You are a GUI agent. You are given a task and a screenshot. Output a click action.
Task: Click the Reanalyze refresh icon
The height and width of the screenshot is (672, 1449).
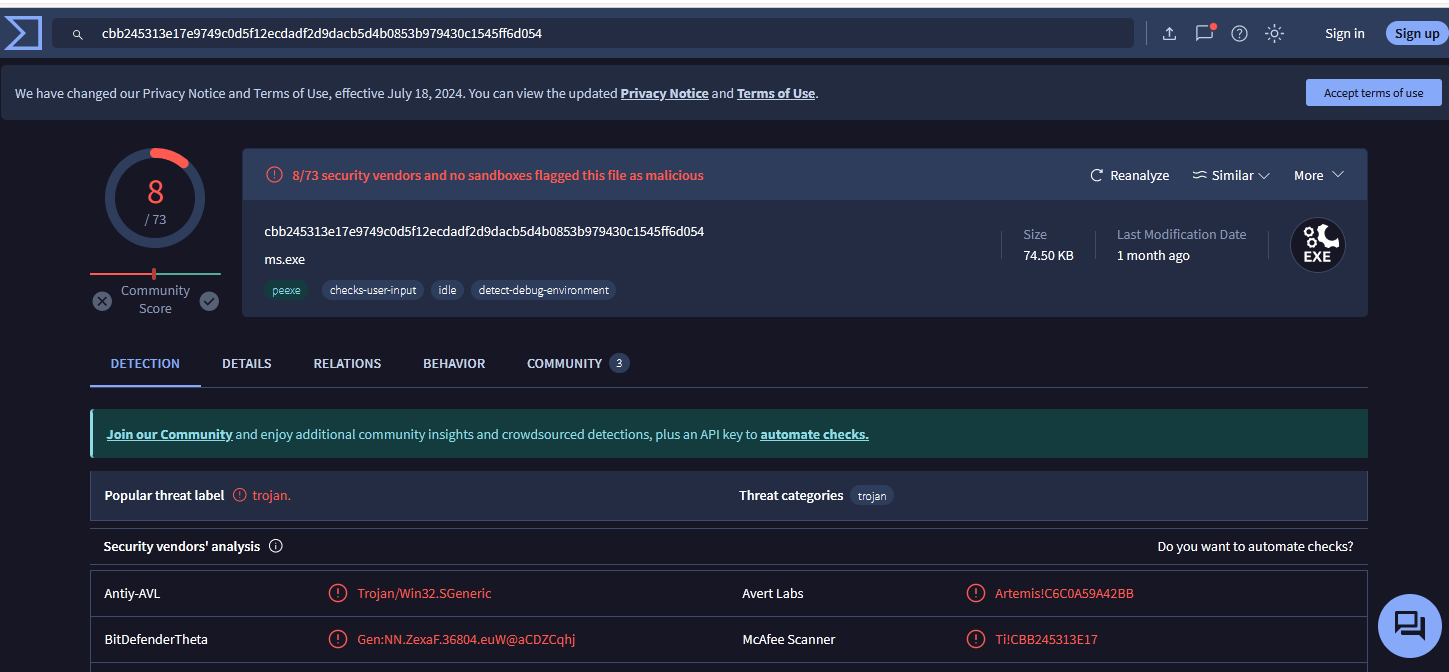click(1097, 175)
